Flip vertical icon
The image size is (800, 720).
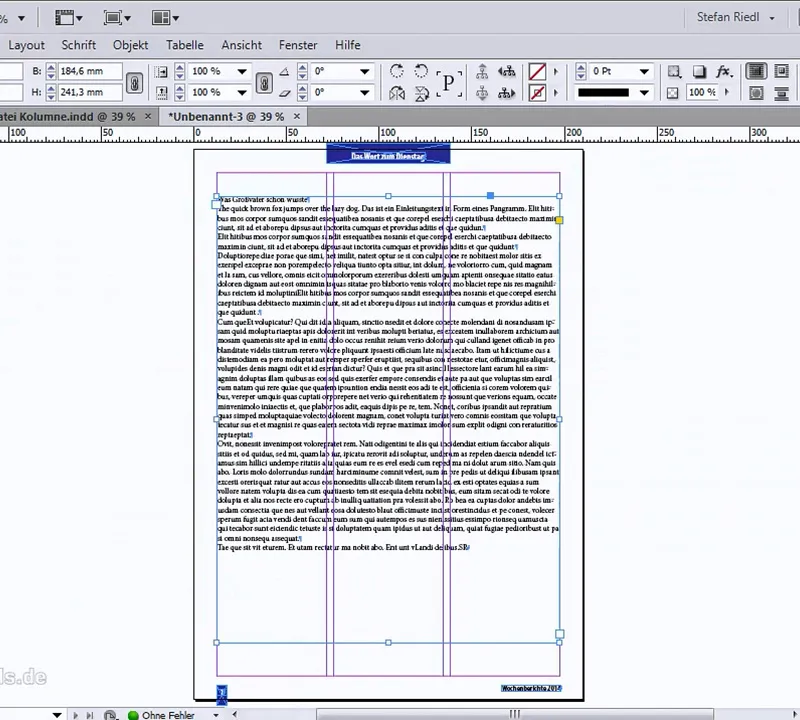click(x=421, y=93)
